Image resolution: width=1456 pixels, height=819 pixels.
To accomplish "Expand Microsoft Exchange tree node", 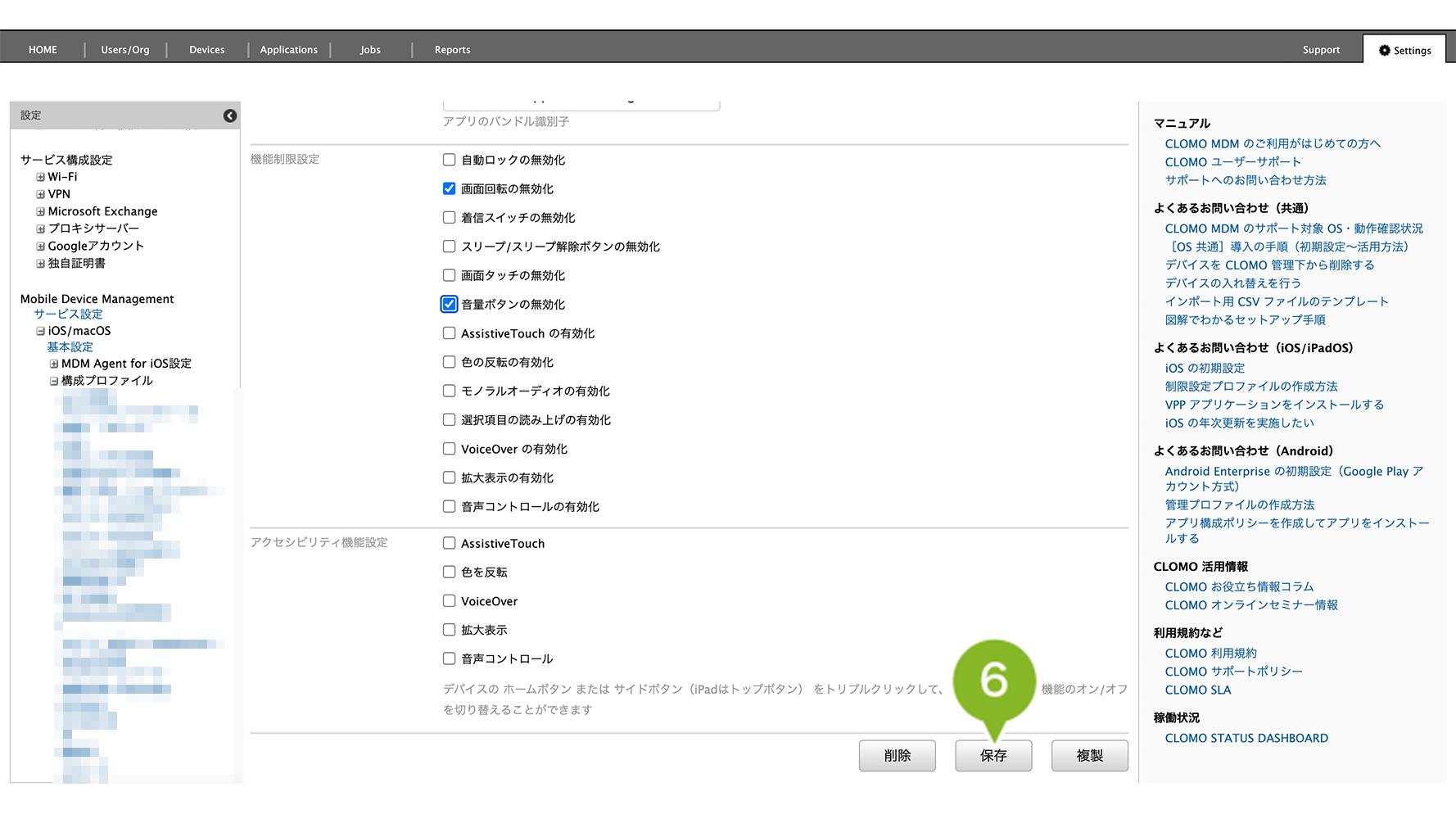I will point(40,211).
